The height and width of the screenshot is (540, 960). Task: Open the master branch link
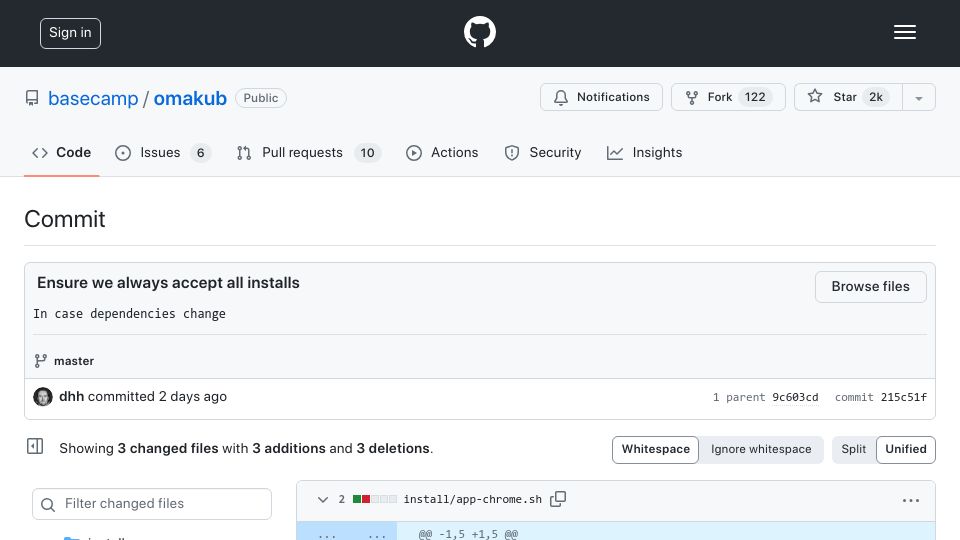[73, 361]
